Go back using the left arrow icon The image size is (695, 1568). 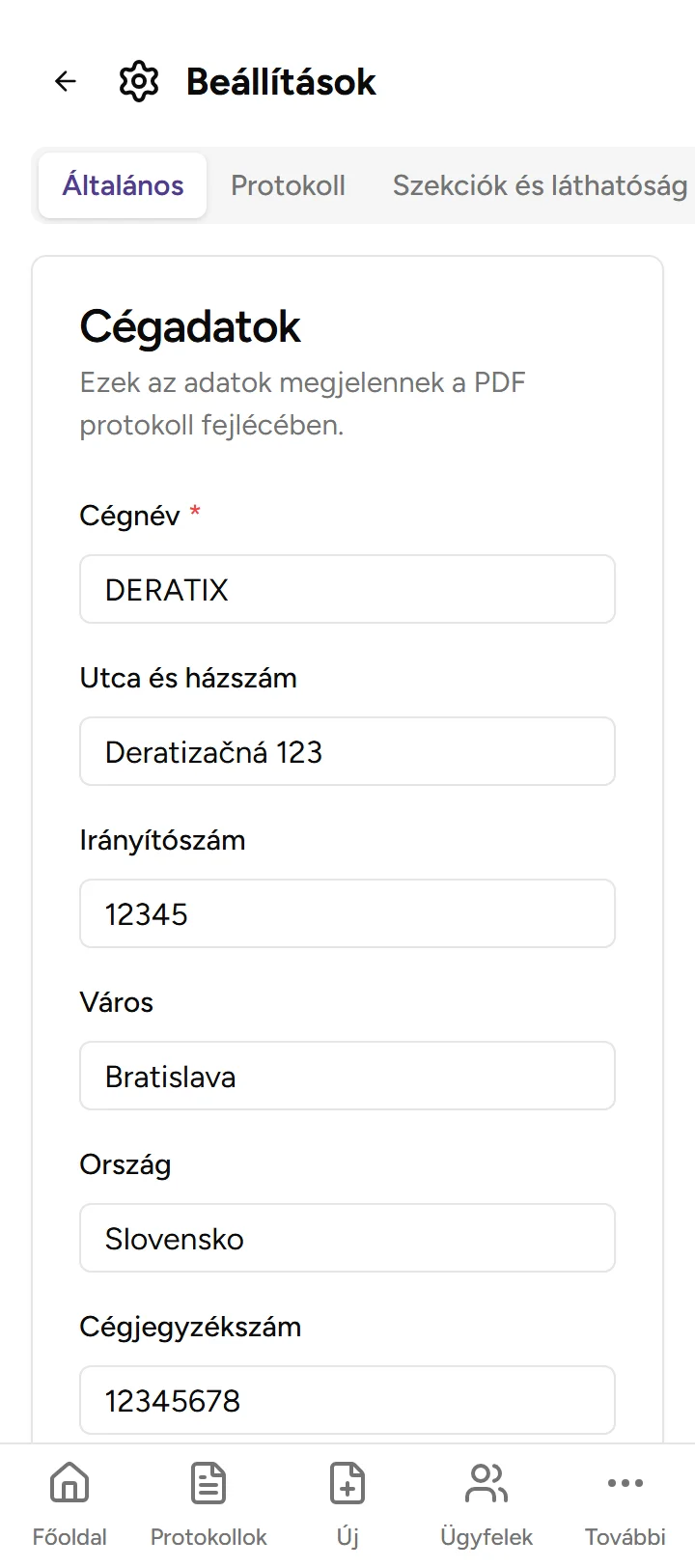(x=66, y=82)
